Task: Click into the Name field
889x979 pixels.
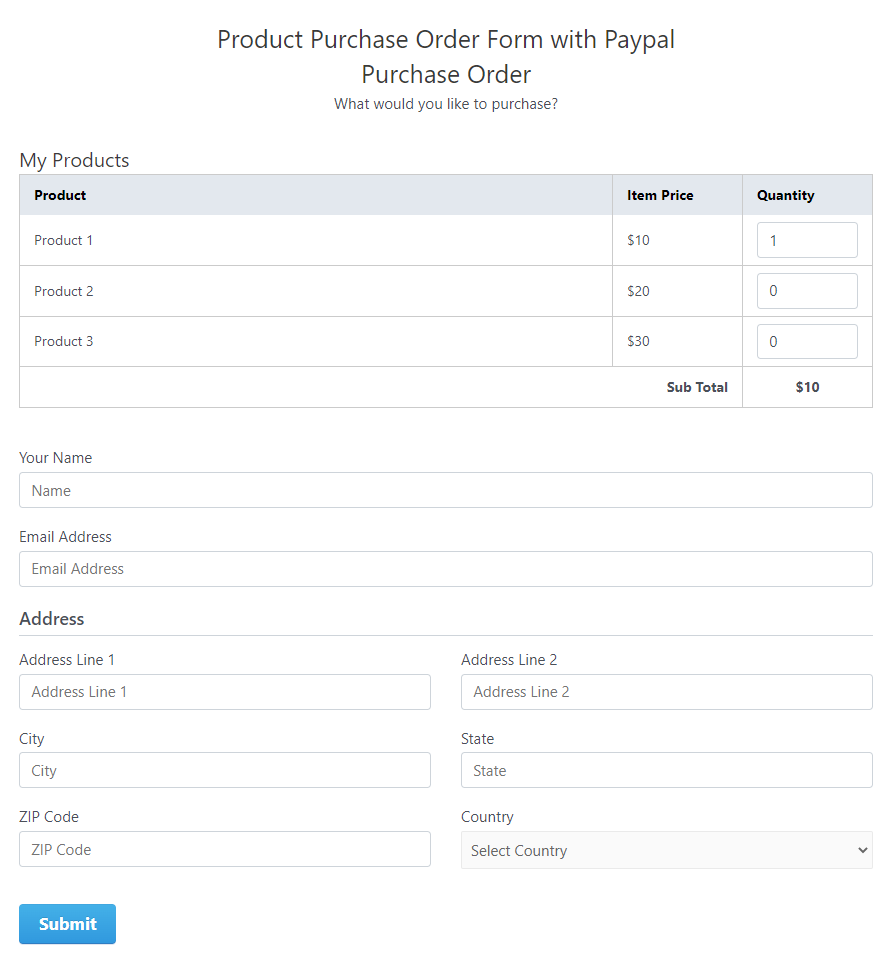Action: tap(446, 490)
